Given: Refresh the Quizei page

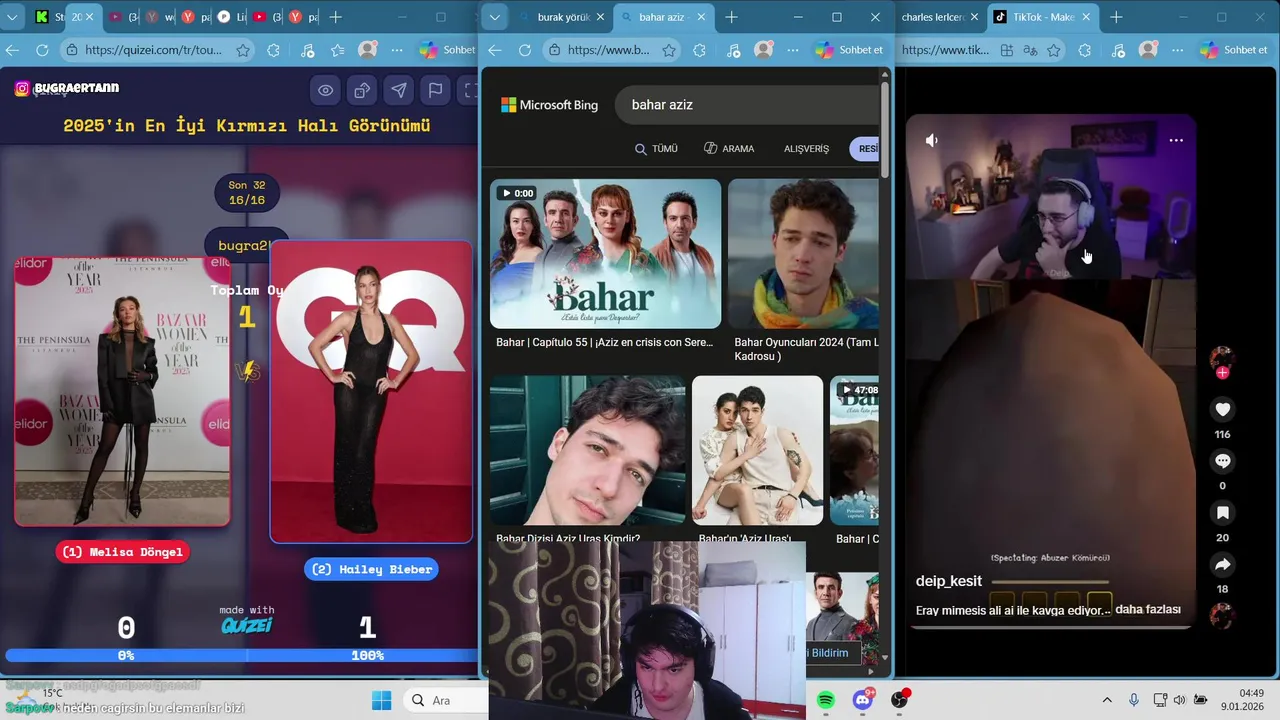Looking at the screenshot, I should pos(42,50).
